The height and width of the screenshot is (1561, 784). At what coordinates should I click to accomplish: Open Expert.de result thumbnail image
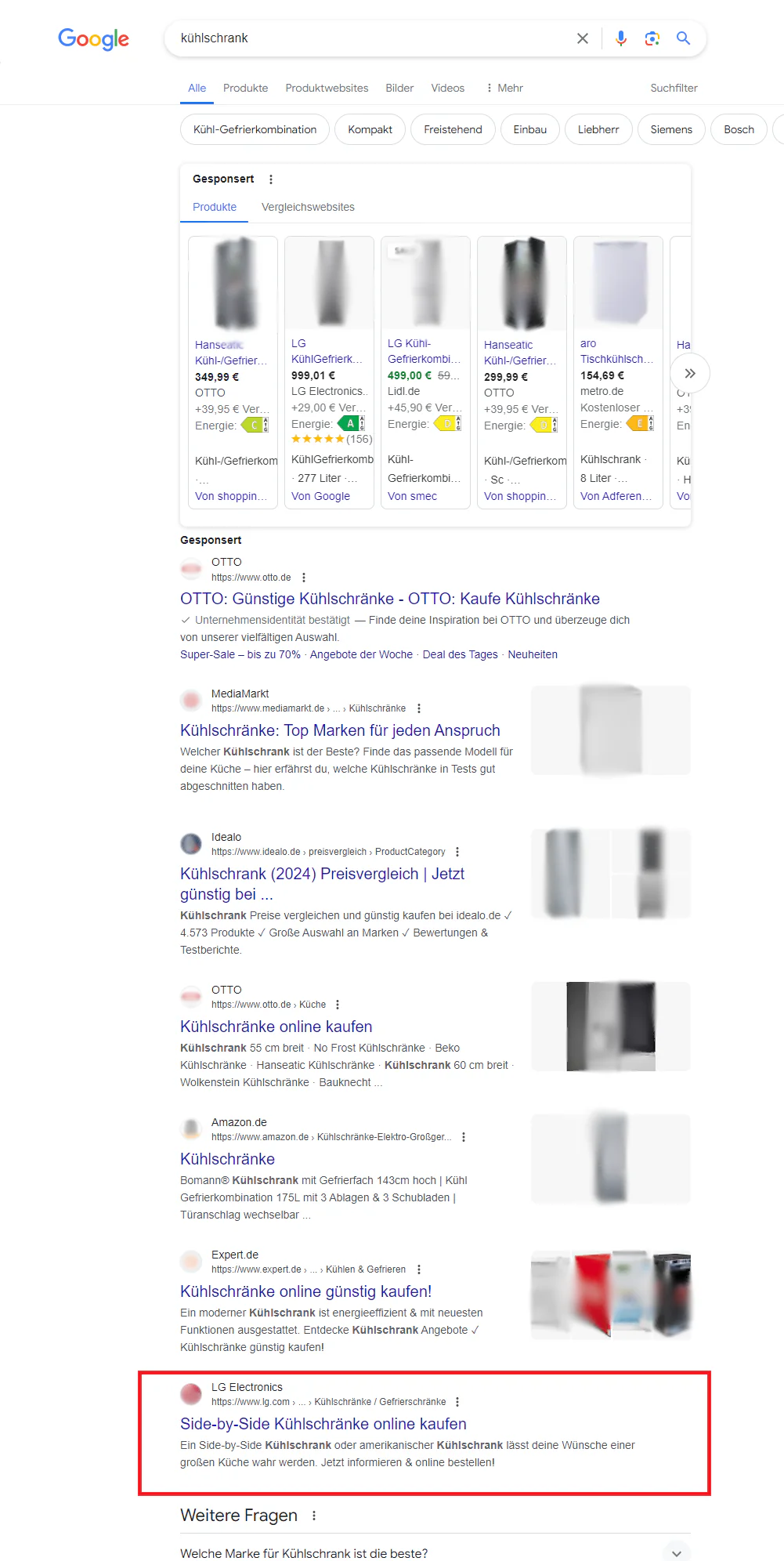click(x=611, y=1295)
